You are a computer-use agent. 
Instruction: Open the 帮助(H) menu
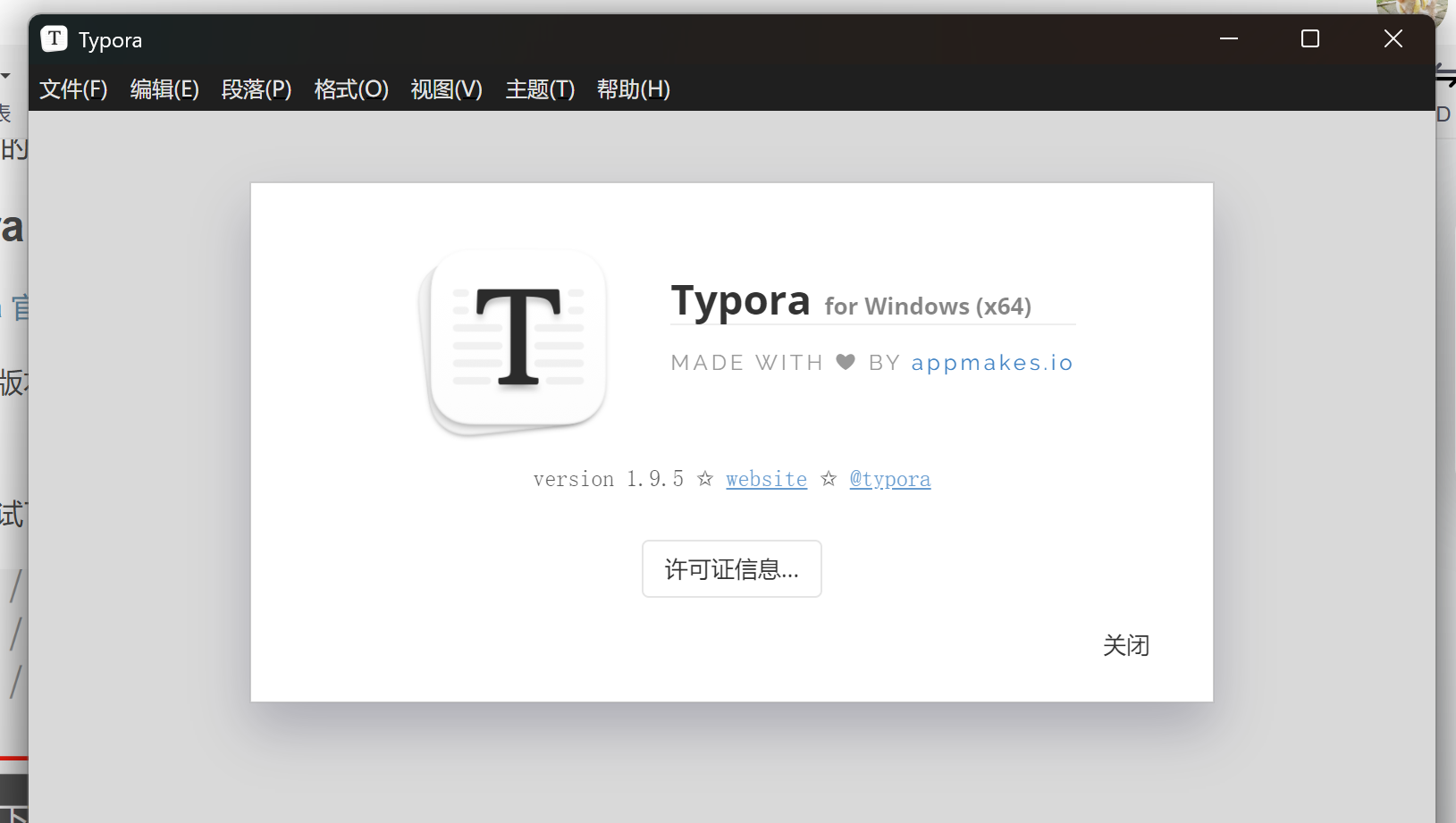coord(634,89)
